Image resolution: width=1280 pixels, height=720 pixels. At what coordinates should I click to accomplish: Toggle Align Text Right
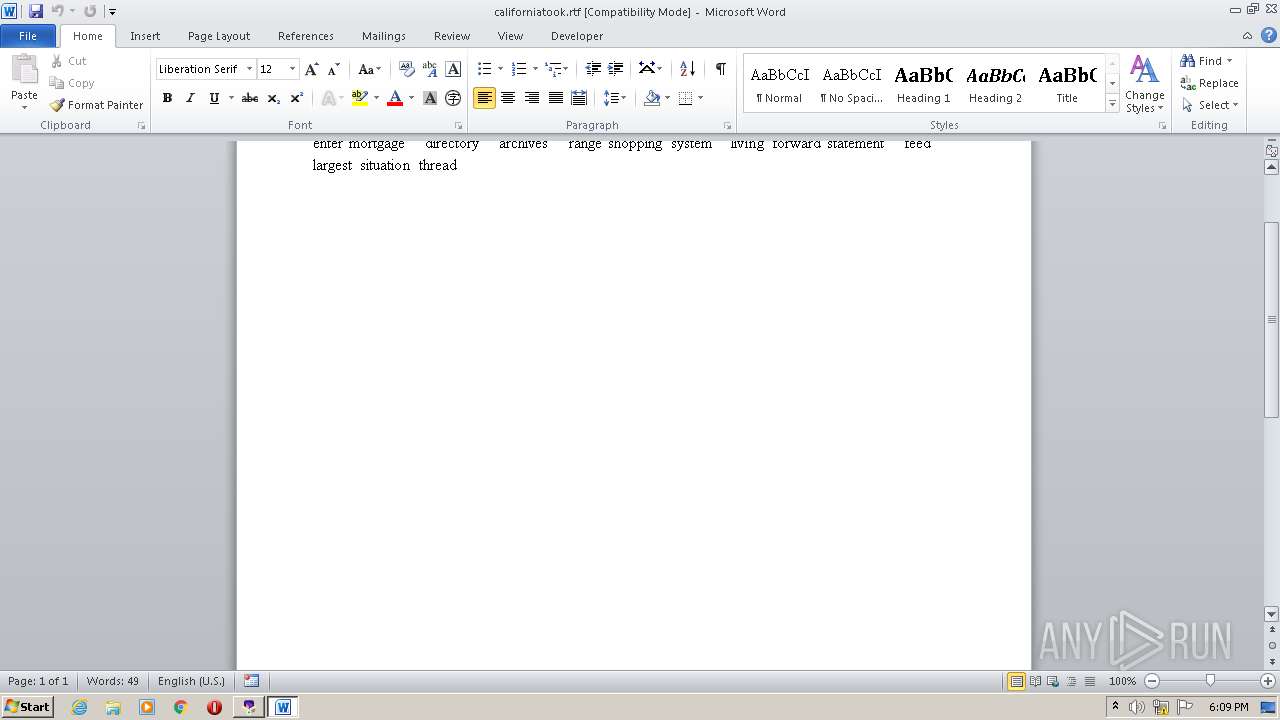tap(532, 98)
